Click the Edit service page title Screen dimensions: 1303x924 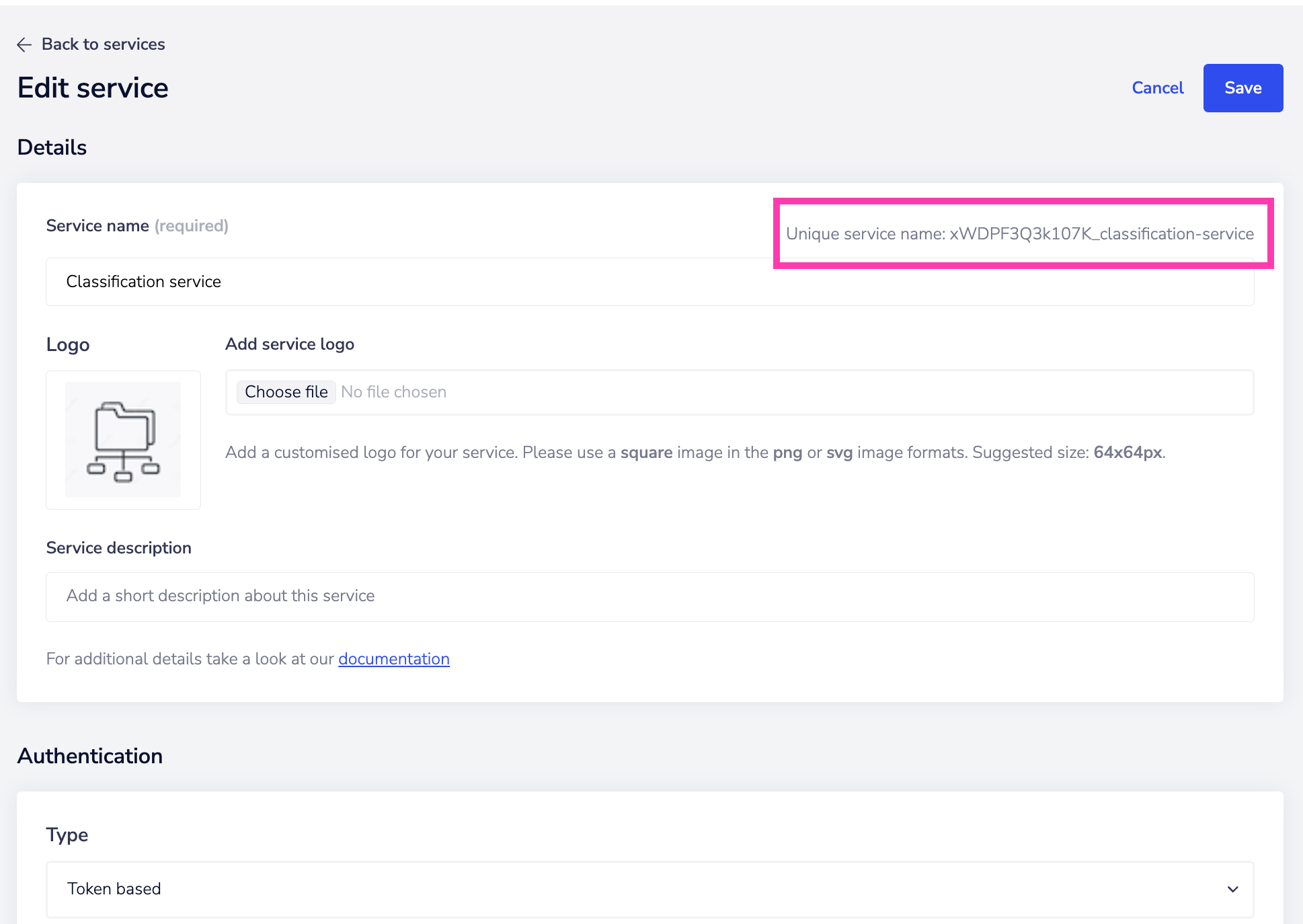coord(93,87)
